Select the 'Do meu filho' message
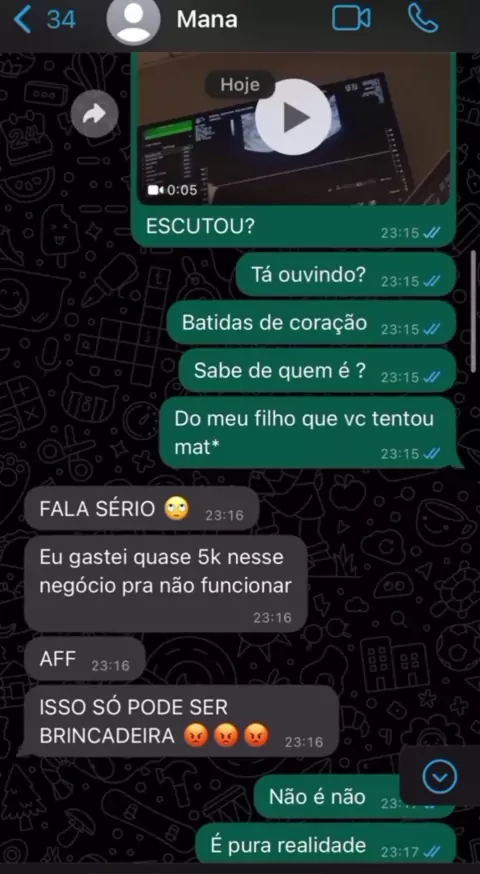Image resolution: width=480 pixels, height=874 pixels. 308,433
